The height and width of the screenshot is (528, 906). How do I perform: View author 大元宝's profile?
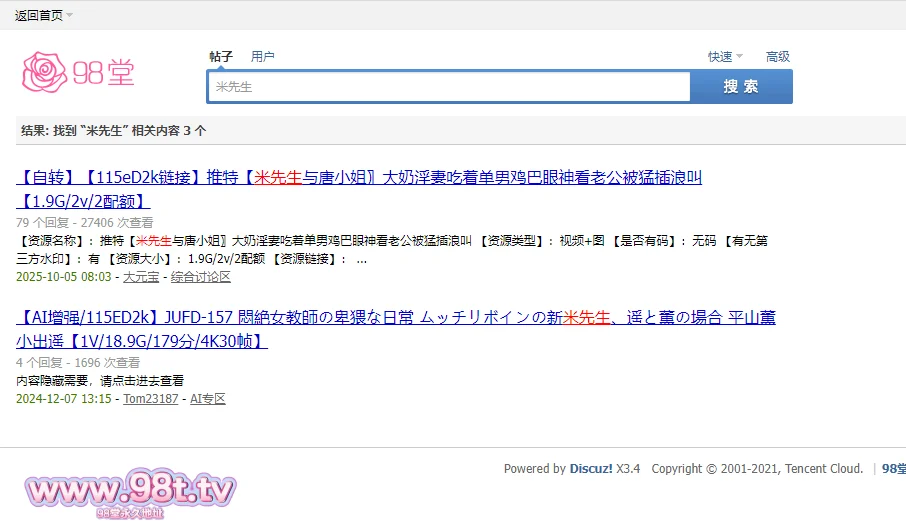point(140,276)
